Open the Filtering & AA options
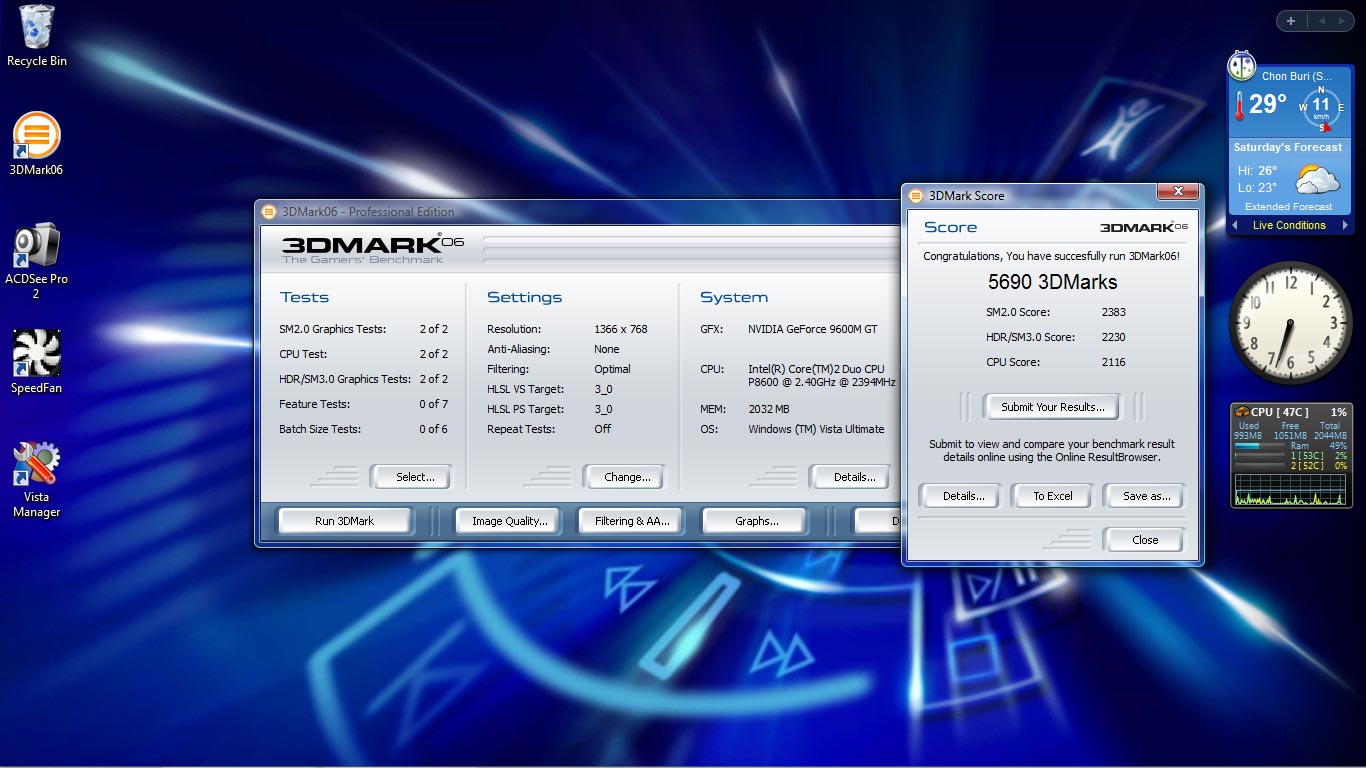Image resolution: width=1366 pixels, height=768 pixels. tap(632, 521)
